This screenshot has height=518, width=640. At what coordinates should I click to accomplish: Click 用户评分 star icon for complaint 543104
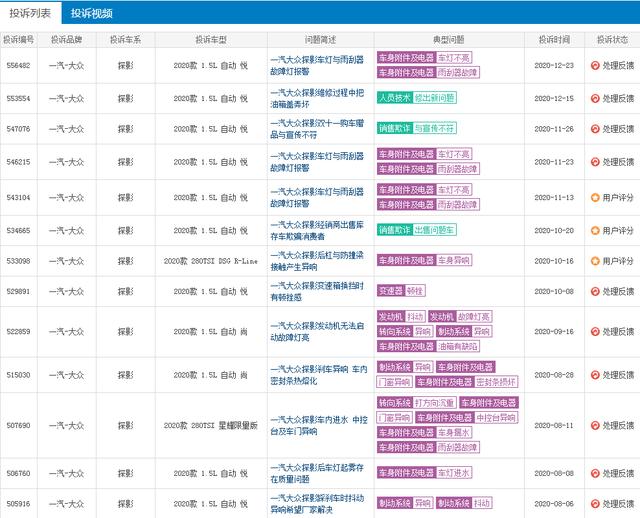(595, 198)
